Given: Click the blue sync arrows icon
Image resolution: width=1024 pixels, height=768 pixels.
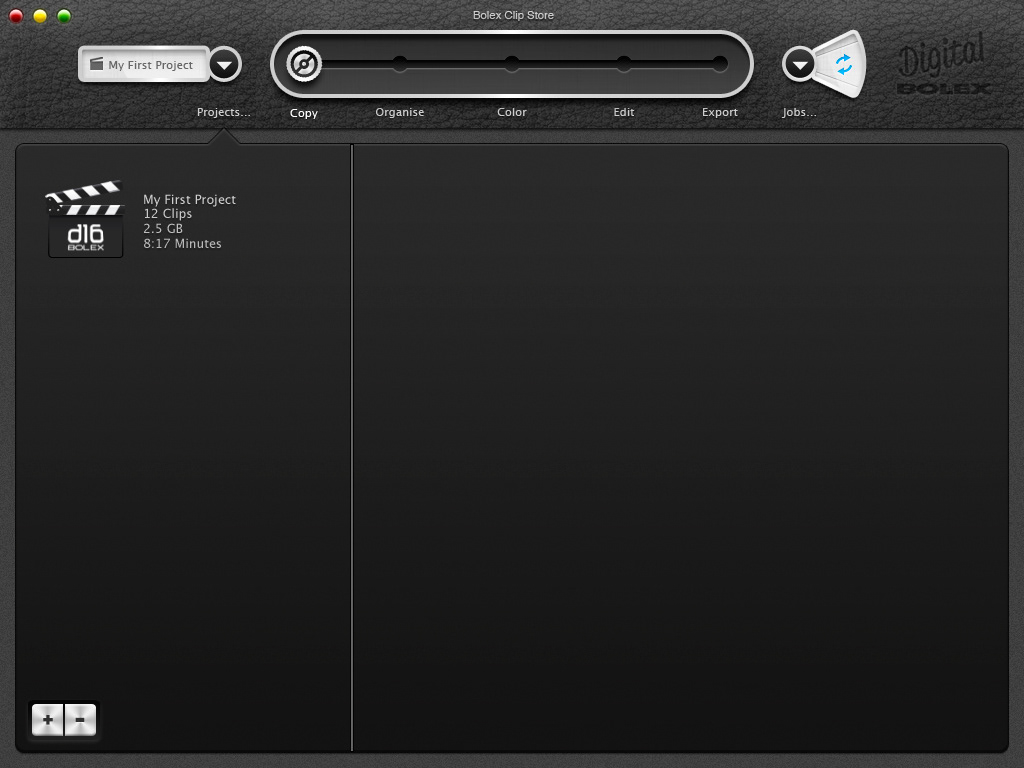Looking at the screenshot, I should click(x=844, y=64).
